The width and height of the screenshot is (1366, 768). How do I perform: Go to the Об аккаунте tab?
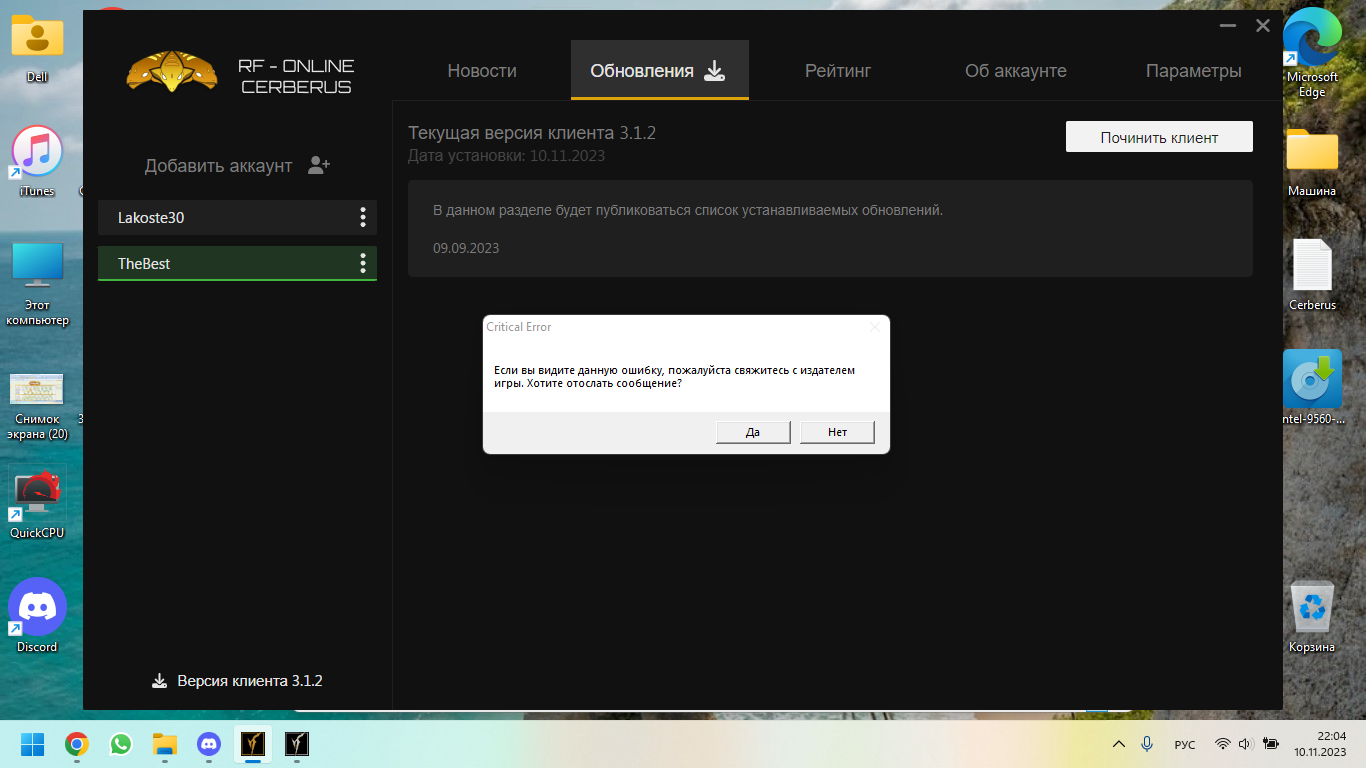[1015, 71]
